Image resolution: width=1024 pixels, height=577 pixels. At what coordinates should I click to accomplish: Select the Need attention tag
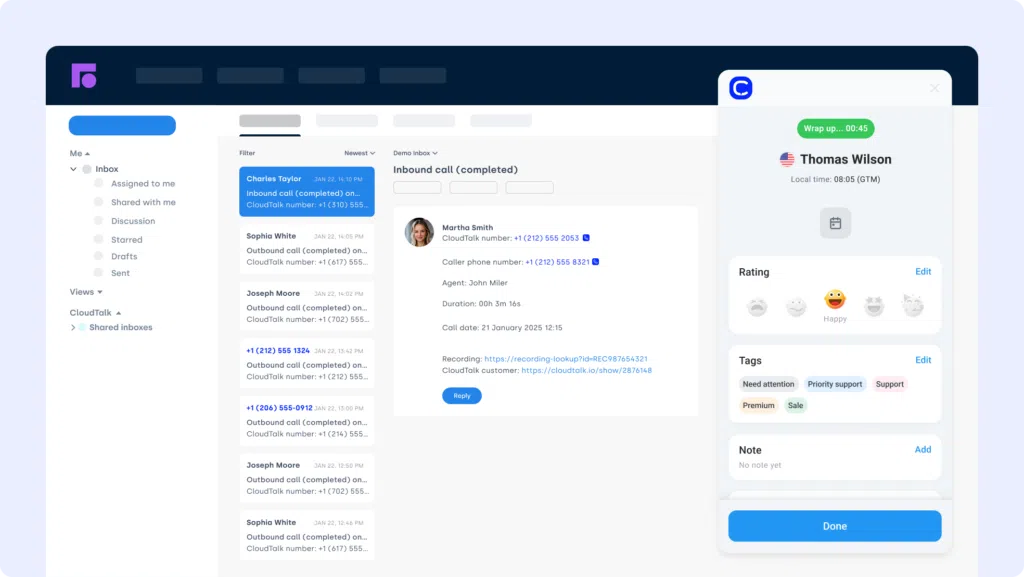768,384
